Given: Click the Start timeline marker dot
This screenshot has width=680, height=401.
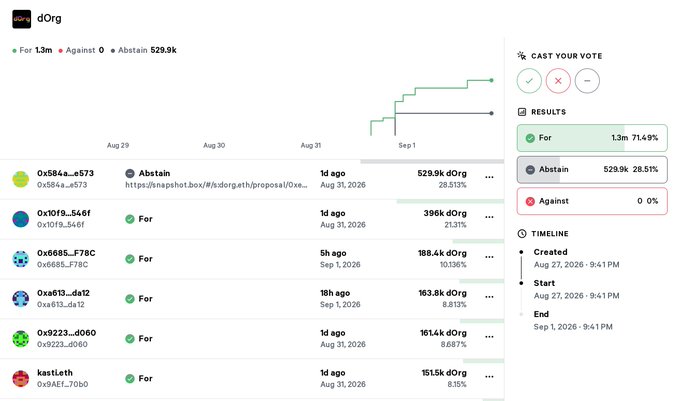Looking at the screenshot, I should point(521,283).
